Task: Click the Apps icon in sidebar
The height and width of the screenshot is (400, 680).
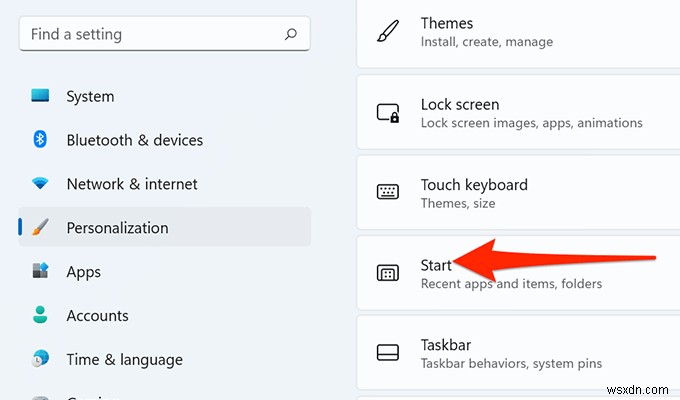Action: pos(40,271)
